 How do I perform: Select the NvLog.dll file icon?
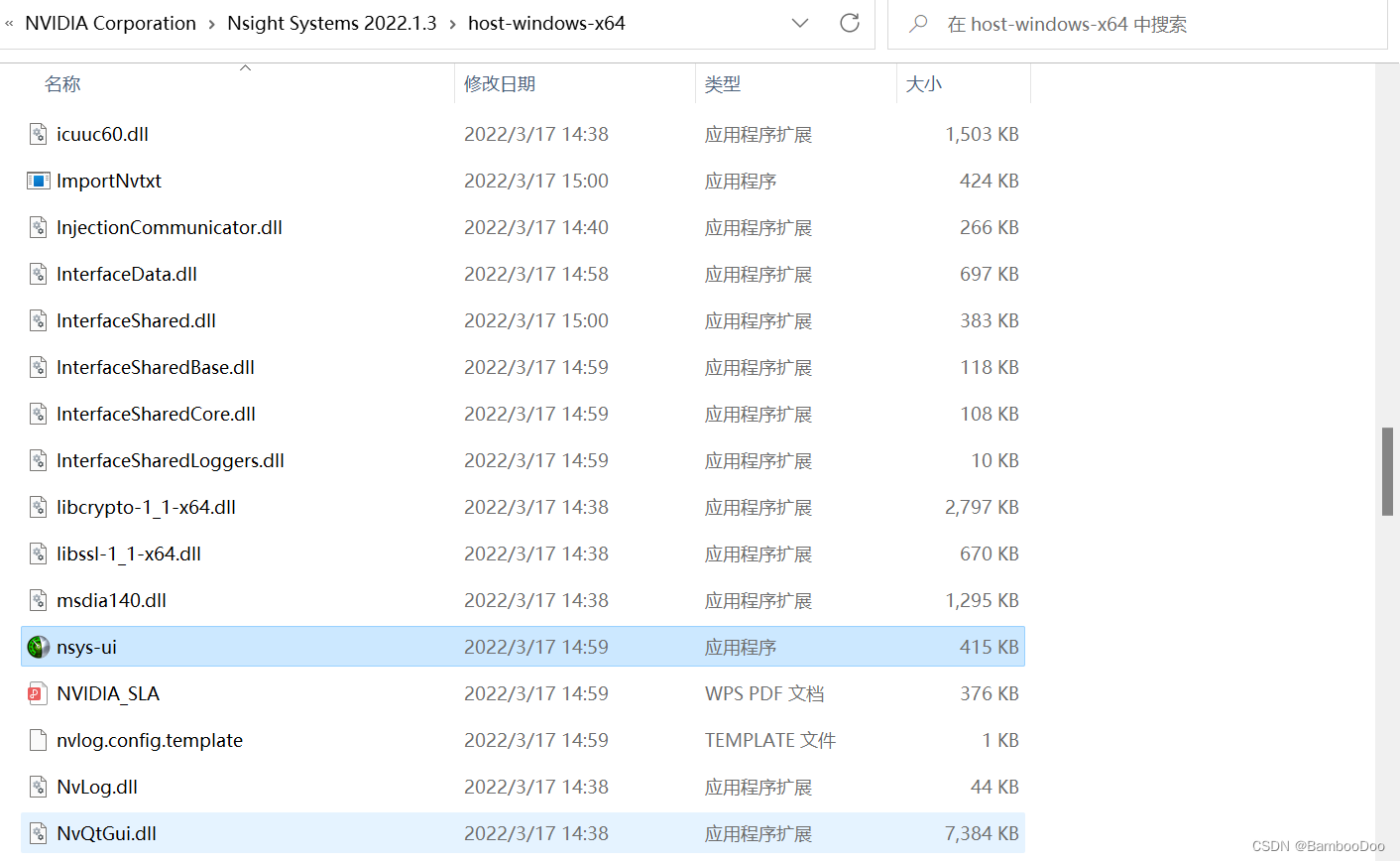[x=38, y=787]
